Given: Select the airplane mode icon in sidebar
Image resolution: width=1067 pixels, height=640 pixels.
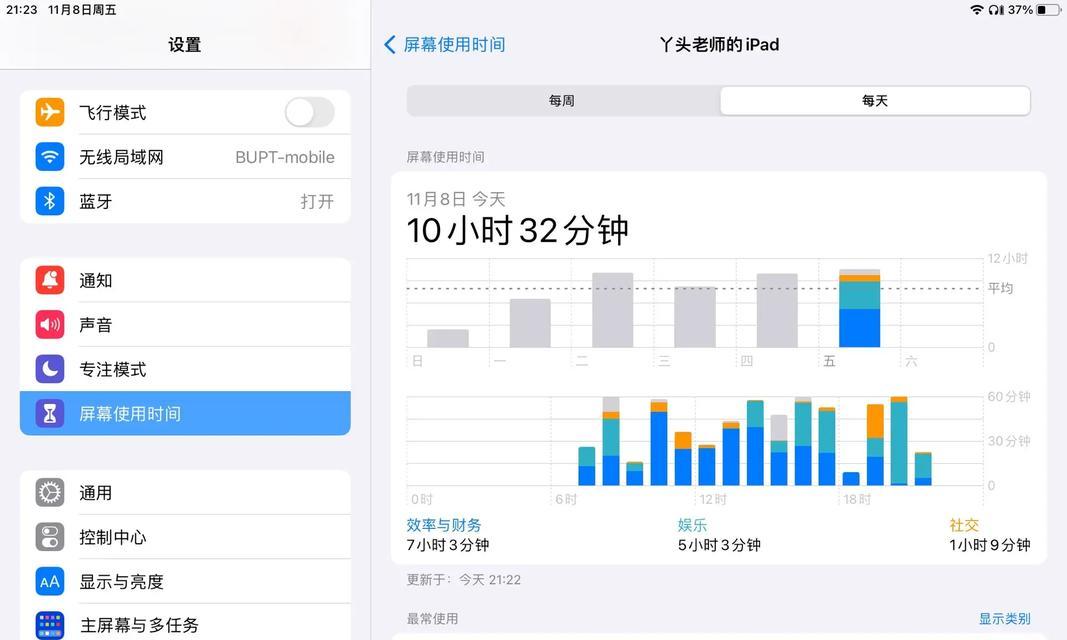Looking at the screenshot, I should pyautogui.click(x=49, y=113).
